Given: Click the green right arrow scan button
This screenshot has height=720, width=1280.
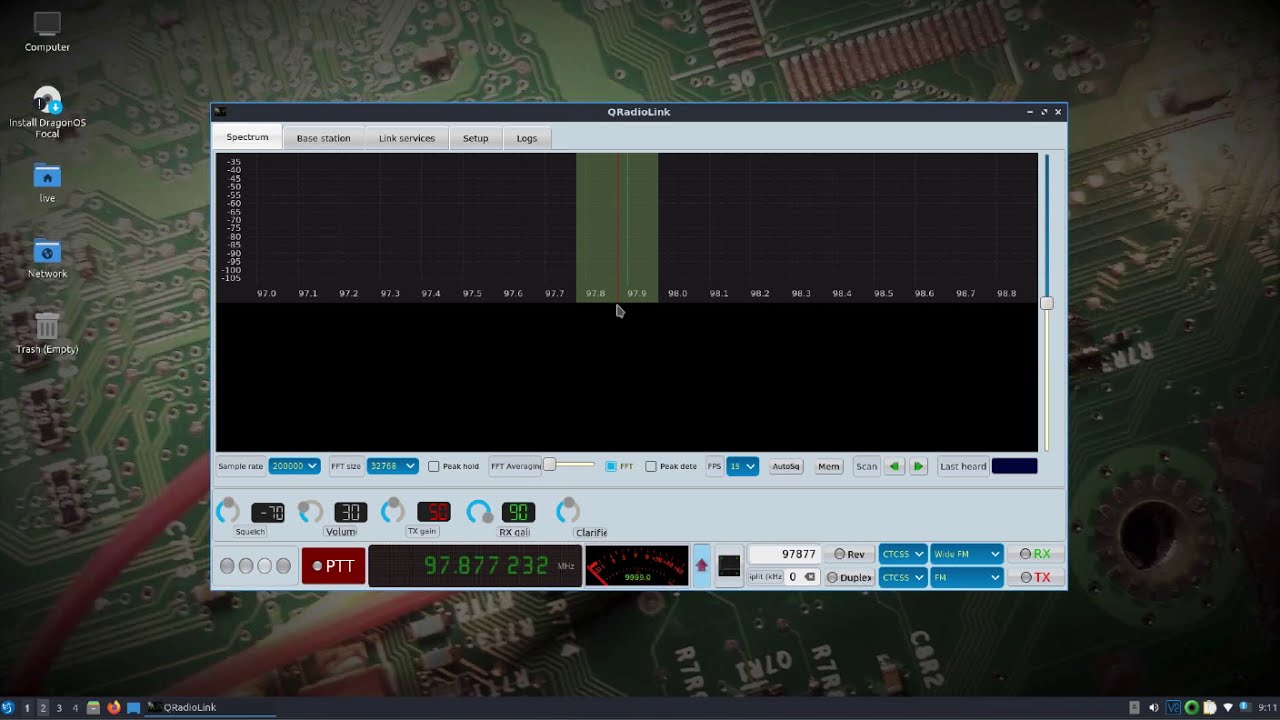Looking at the screenshot, I should tap(918, 466).
